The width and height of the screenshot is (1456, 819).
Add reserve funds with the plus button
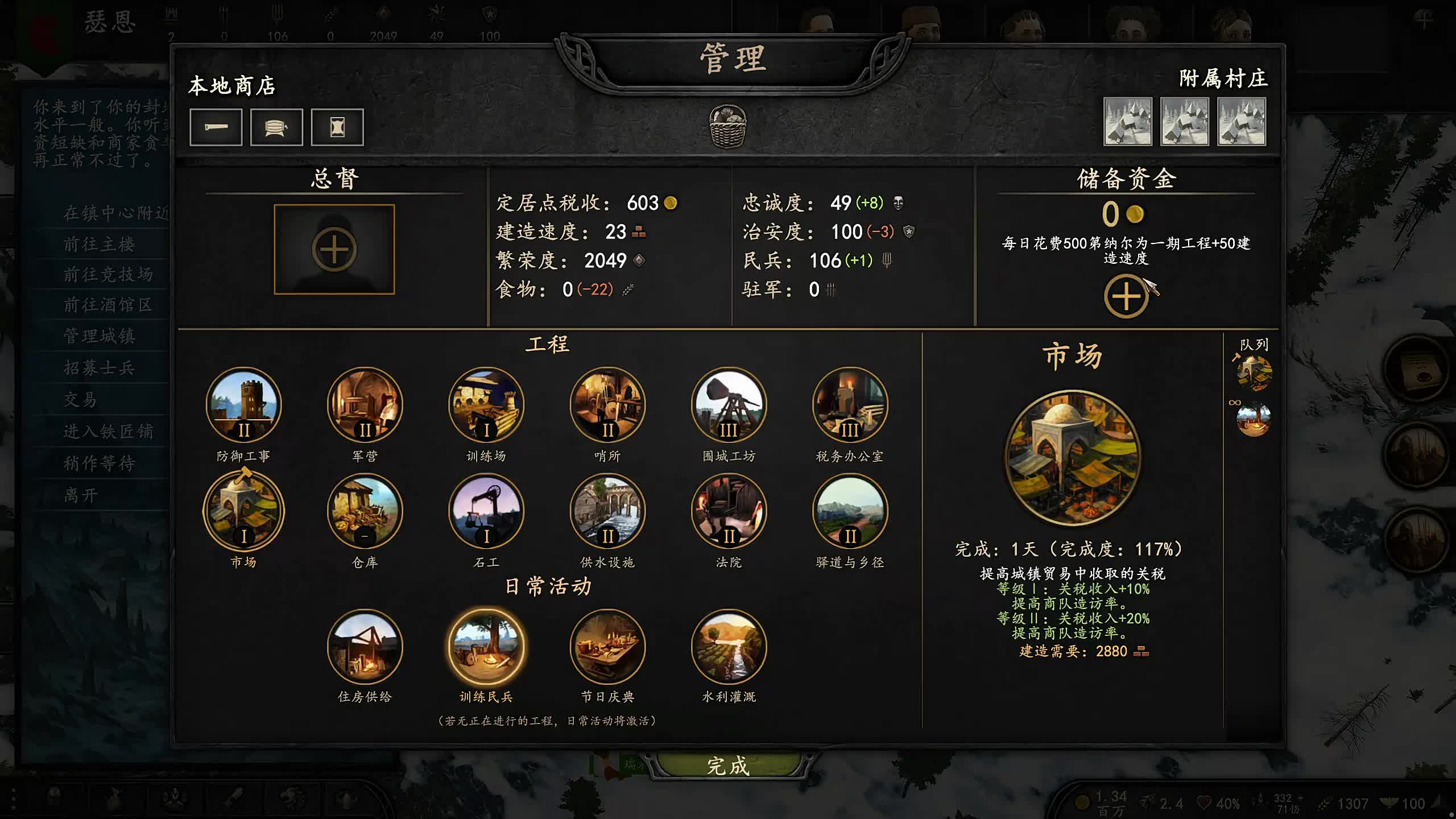click(x=1126, y=296)
